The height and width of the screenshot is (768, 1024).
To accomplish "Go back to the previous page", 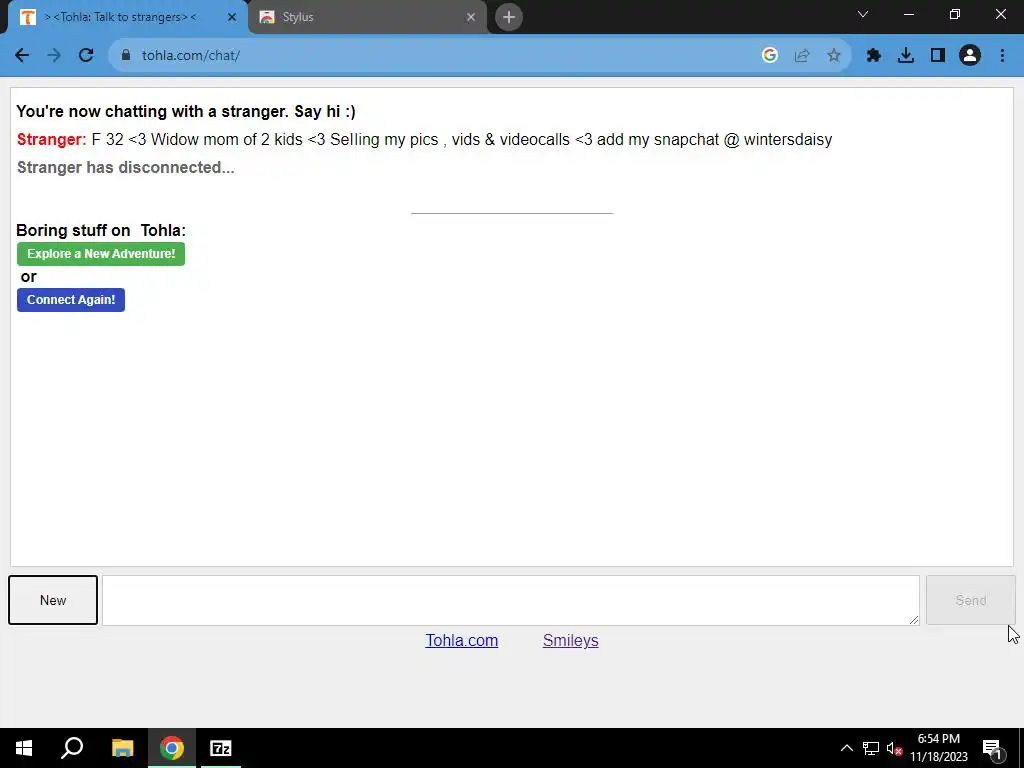I will [22, 56].
